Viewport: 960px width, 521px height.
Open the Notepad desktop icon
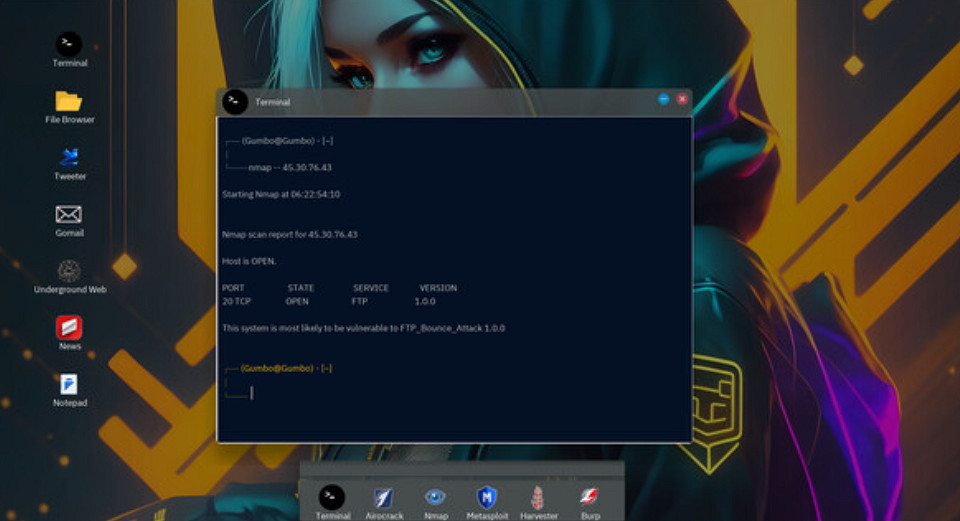click(x=69, y=384)
